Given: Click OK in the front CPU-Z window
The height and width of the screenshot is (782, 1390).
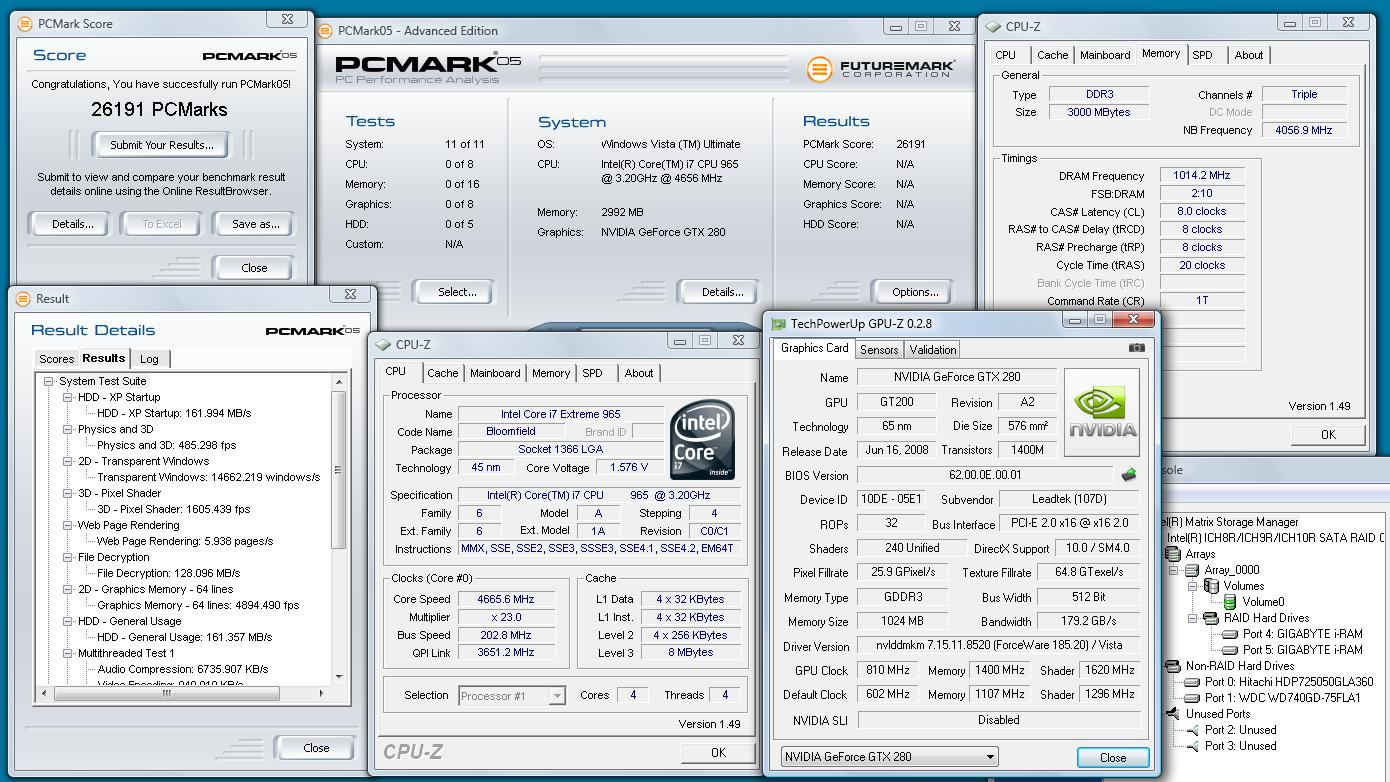Looking at the screenshot, I should click(718, 752).
